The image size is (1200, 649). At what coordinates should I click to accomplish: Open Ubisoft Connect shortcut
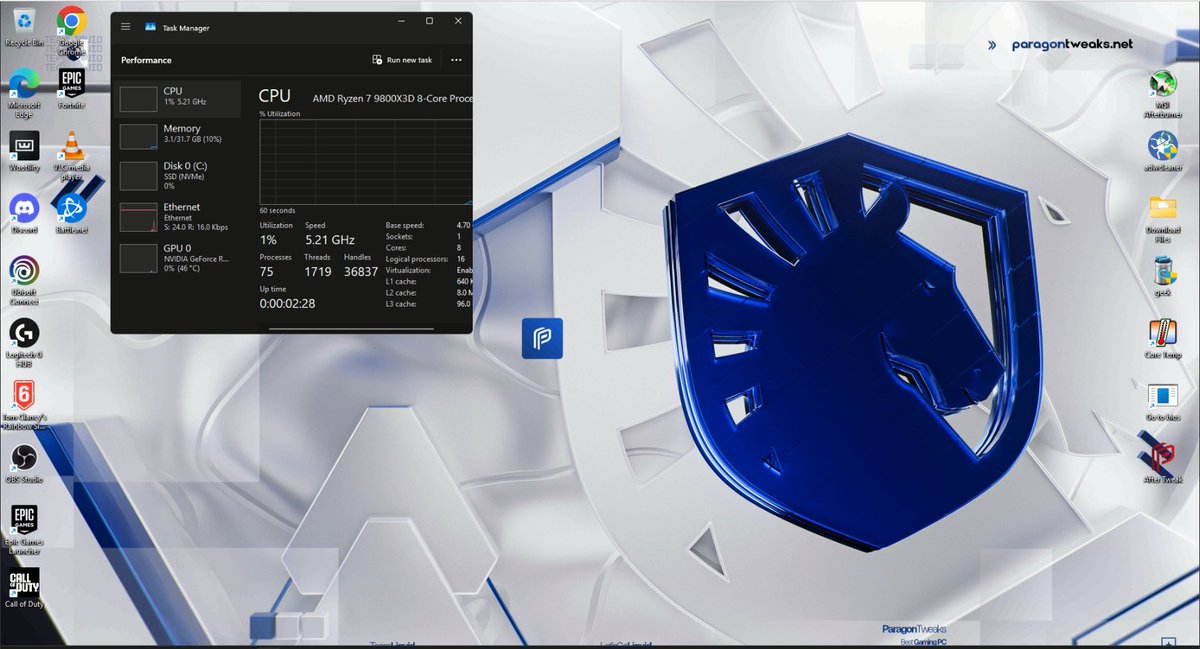pos(24,281)
